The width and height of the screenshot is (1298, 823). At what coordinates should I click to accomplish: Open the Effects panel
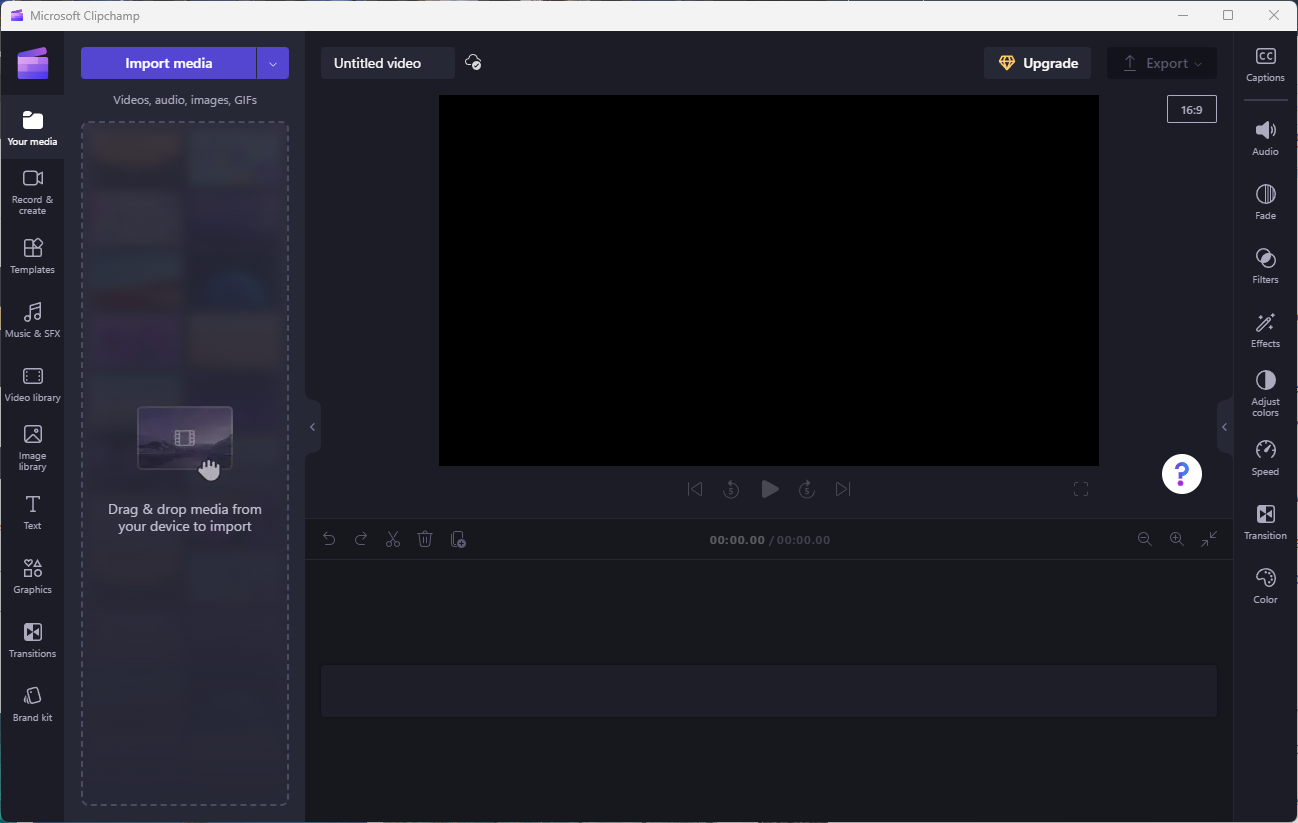[1265, 330]
